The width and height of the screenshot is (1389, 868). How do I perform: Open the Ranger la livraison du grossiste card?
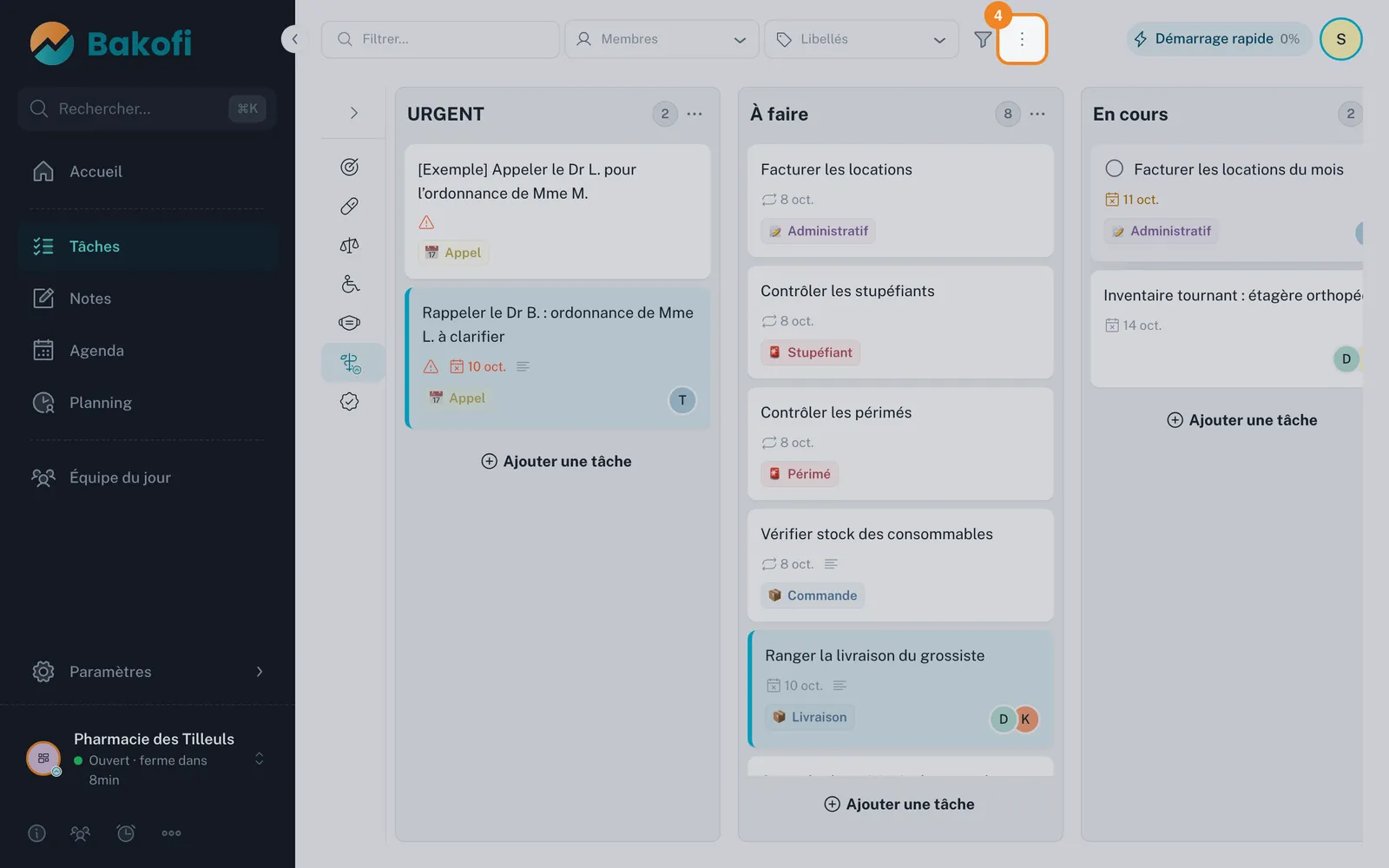pos(900,689)
